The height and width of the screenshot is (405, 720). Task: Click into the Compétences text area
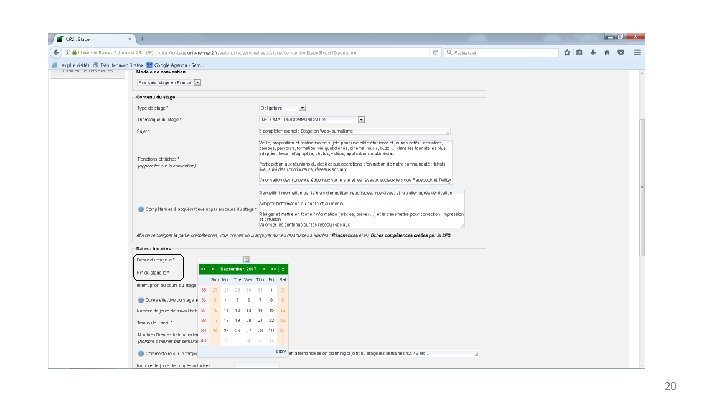click(x=361, y=209)
